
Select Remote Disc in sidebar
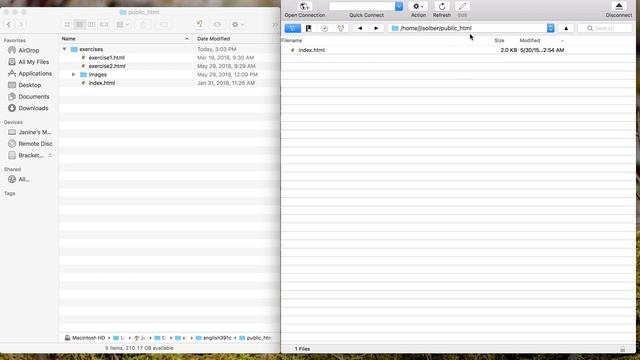point(35,144)
